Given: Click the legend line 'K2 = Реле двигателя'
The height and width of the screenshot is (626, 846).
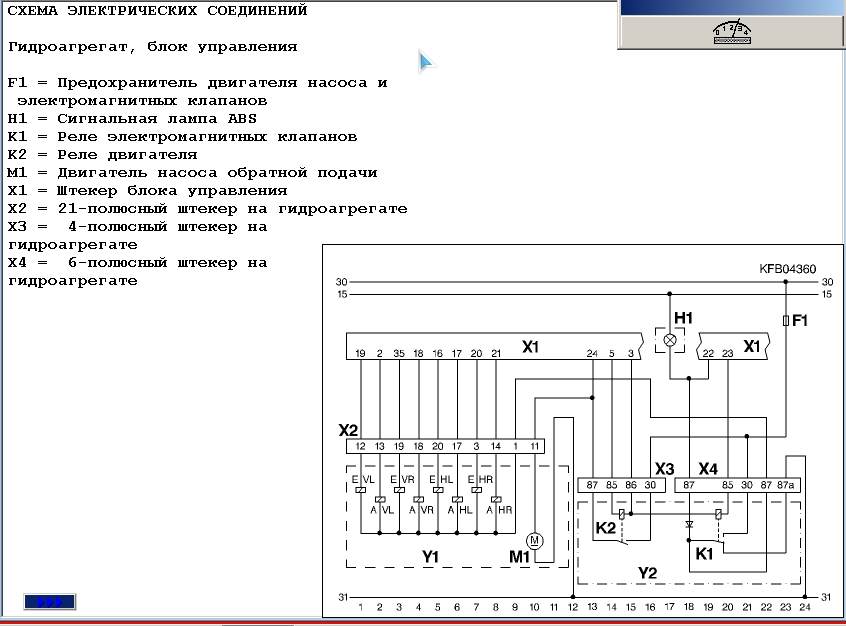Looking at the screenshot, I should click(102, 154).
